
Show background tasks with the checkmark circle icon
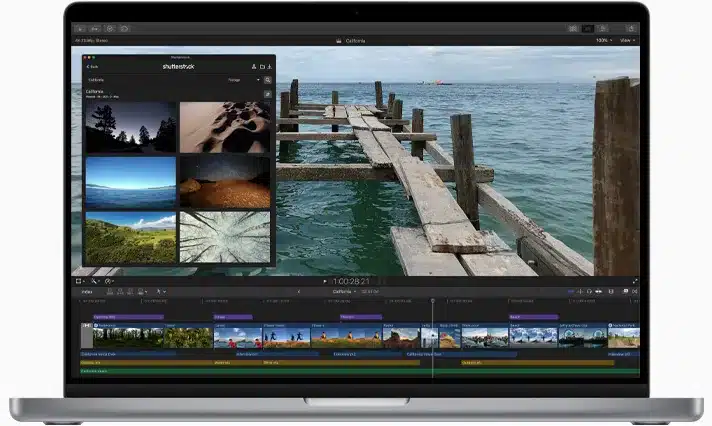(110, 29)
